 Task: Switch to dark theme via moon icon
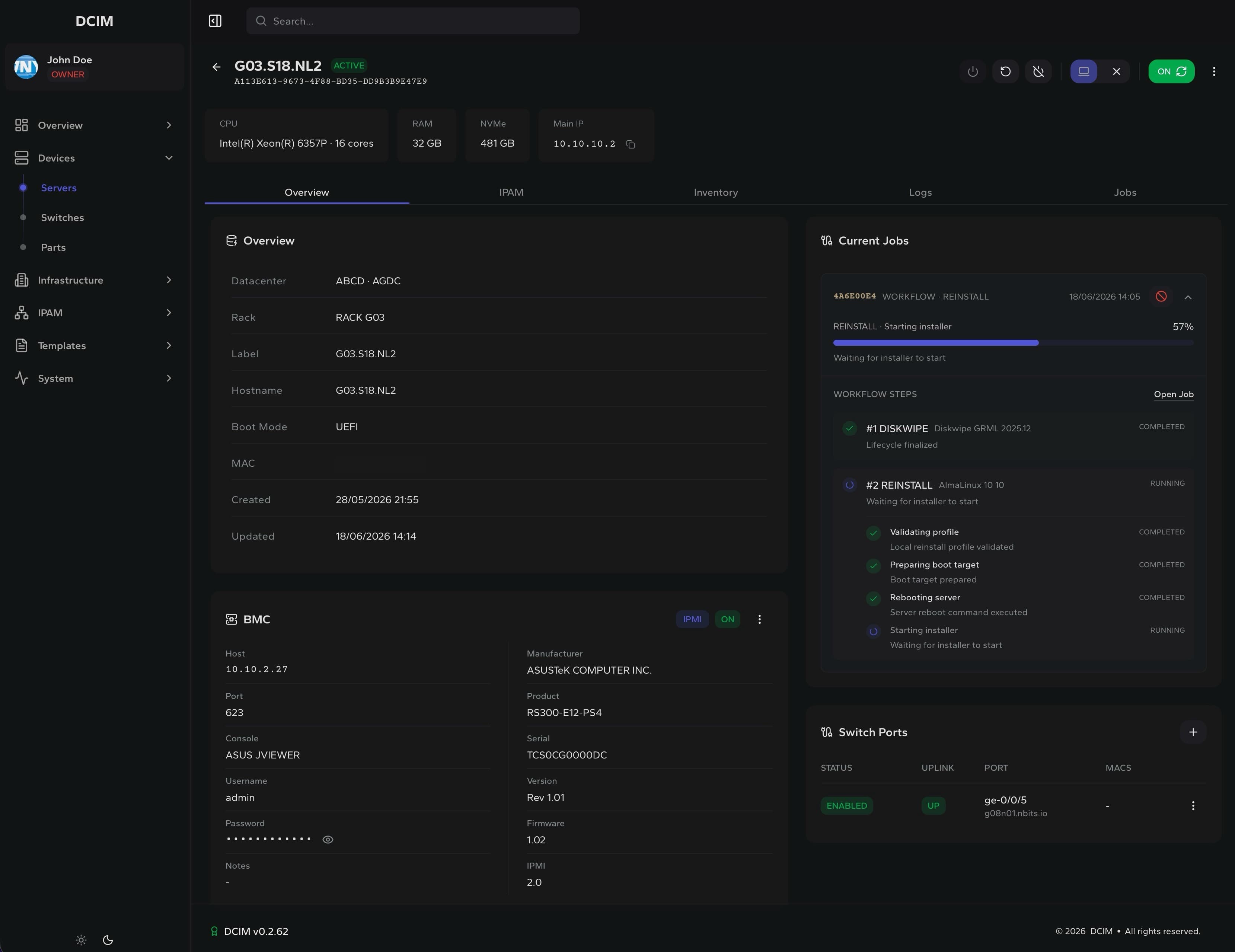[x=108, y=940]
